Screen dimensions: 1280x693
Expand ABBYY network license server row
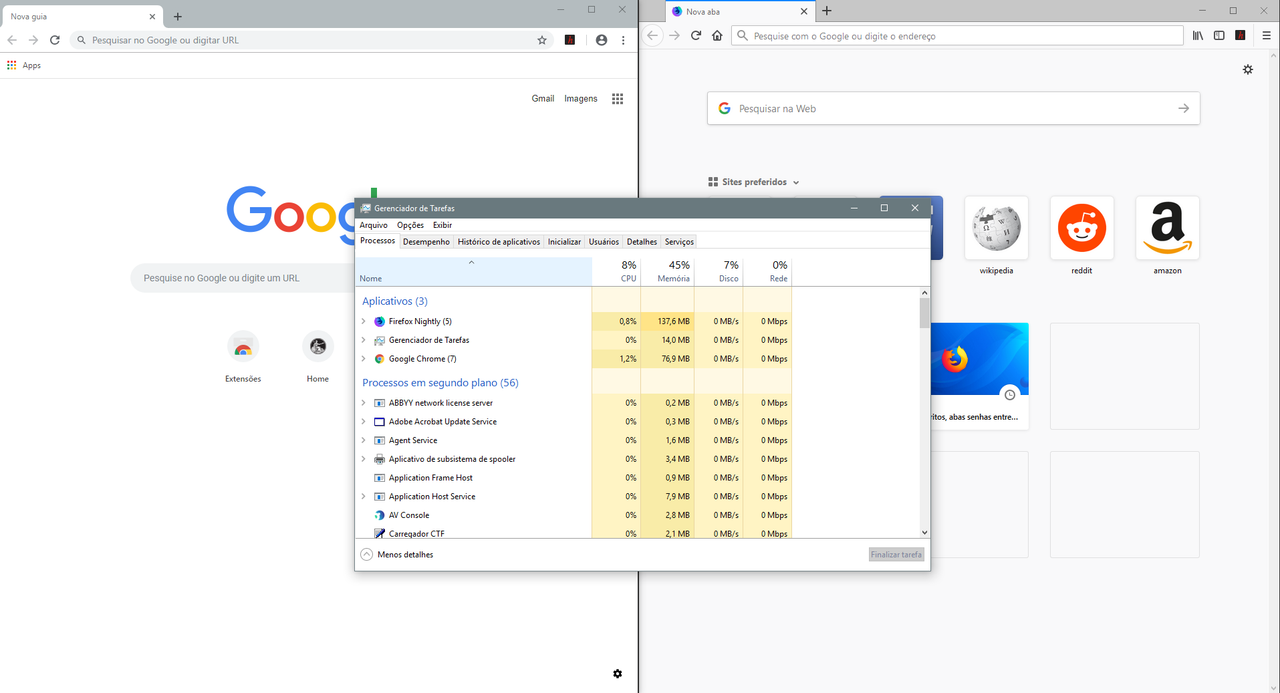point(363,403)
